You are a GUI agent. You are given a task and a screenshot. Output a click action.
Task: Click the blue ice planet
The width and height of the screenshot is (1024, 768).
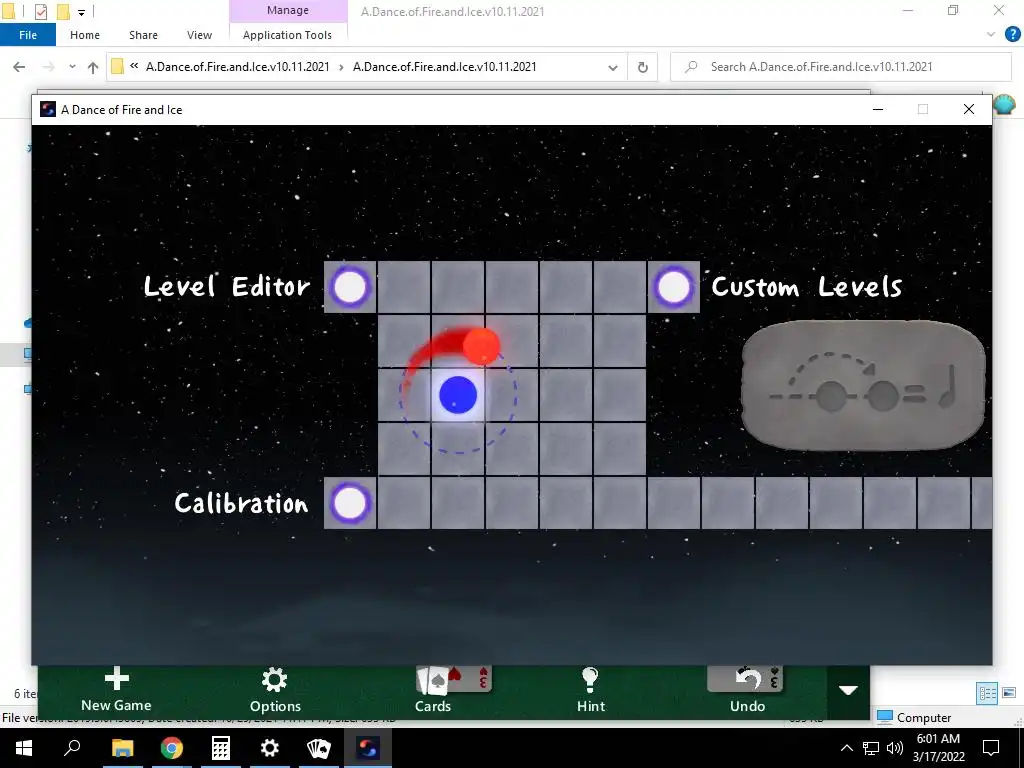pos(458,395)
